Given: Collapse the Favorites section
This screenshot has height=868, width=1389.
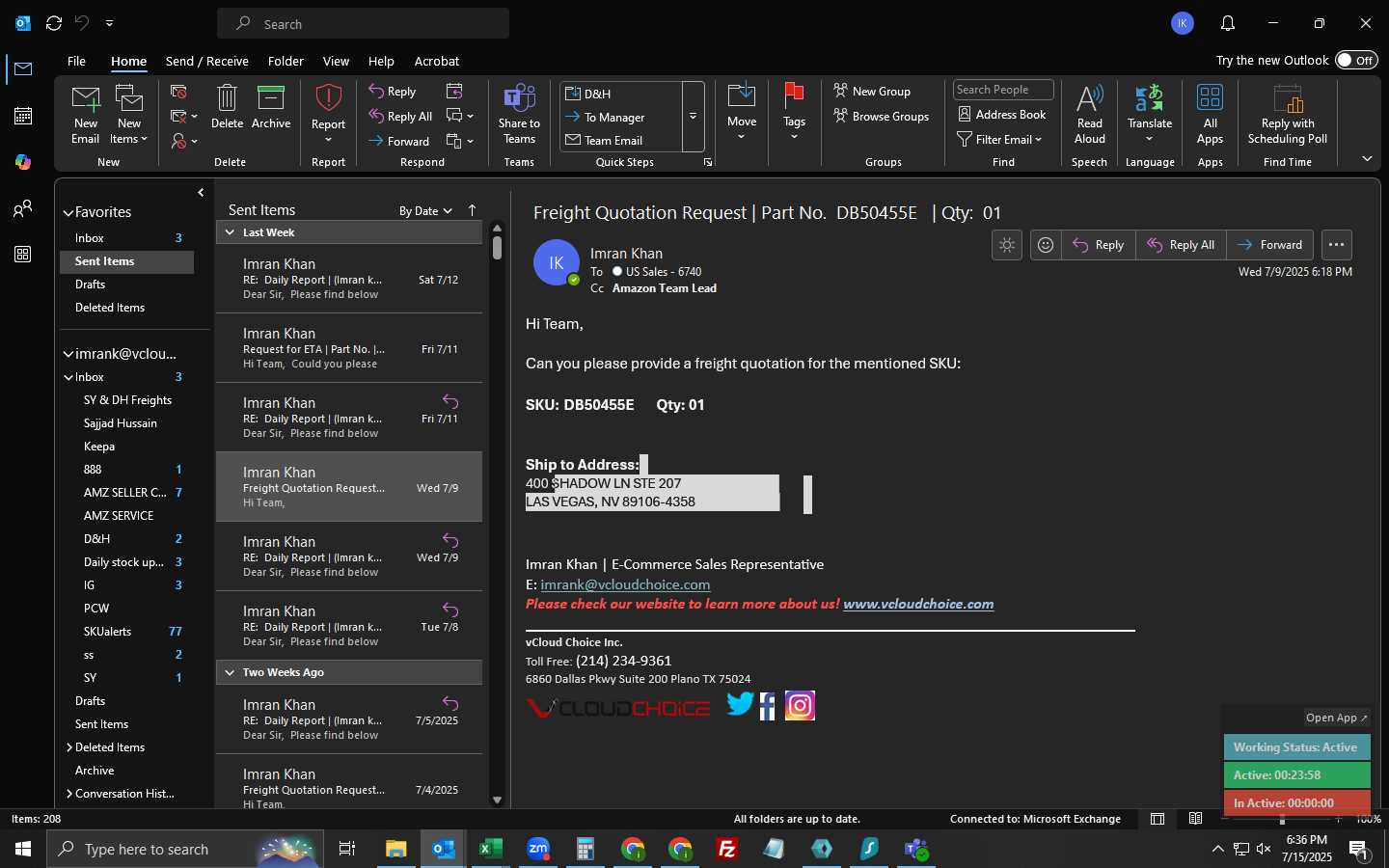Looking at the screenshot, I should coord(68,213).
